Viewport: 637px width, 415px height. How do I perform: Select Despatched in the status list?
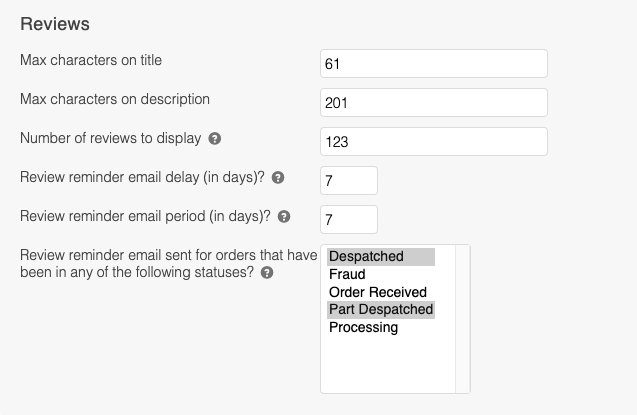[x=366, y=256]
